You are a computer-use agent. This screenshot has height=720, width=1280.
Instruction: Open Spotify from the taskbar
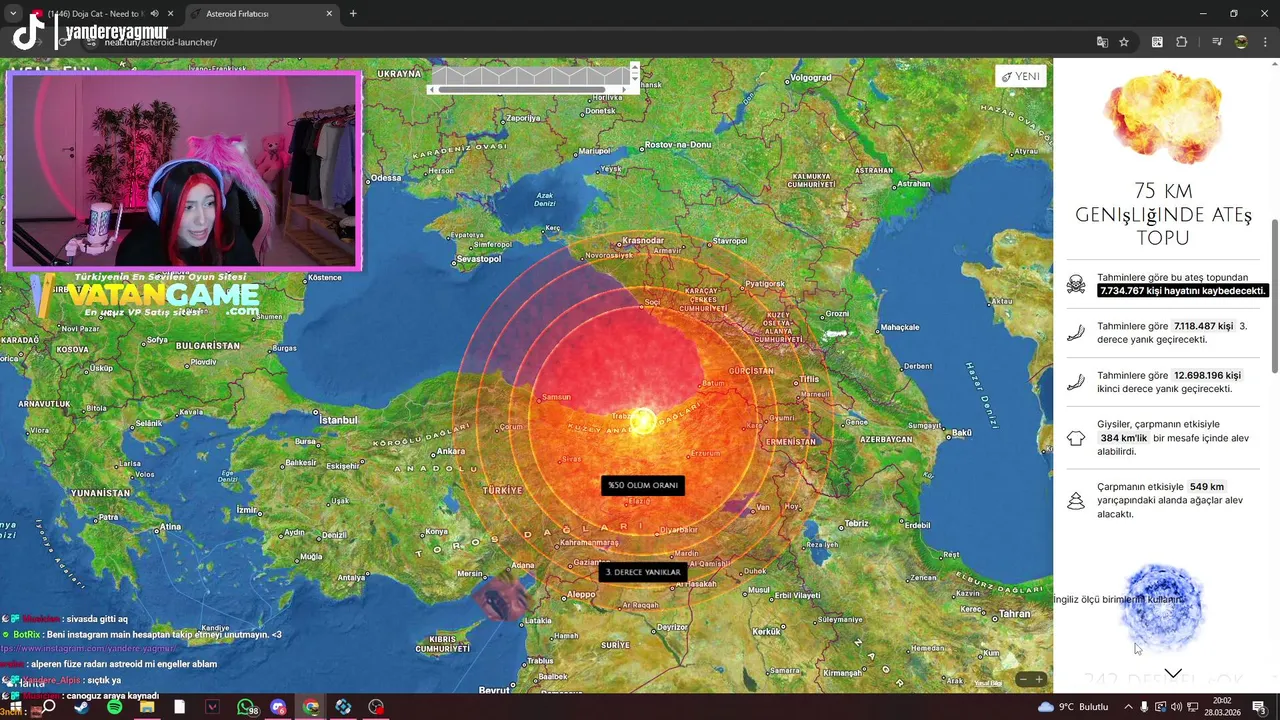[x=114, y=707]
